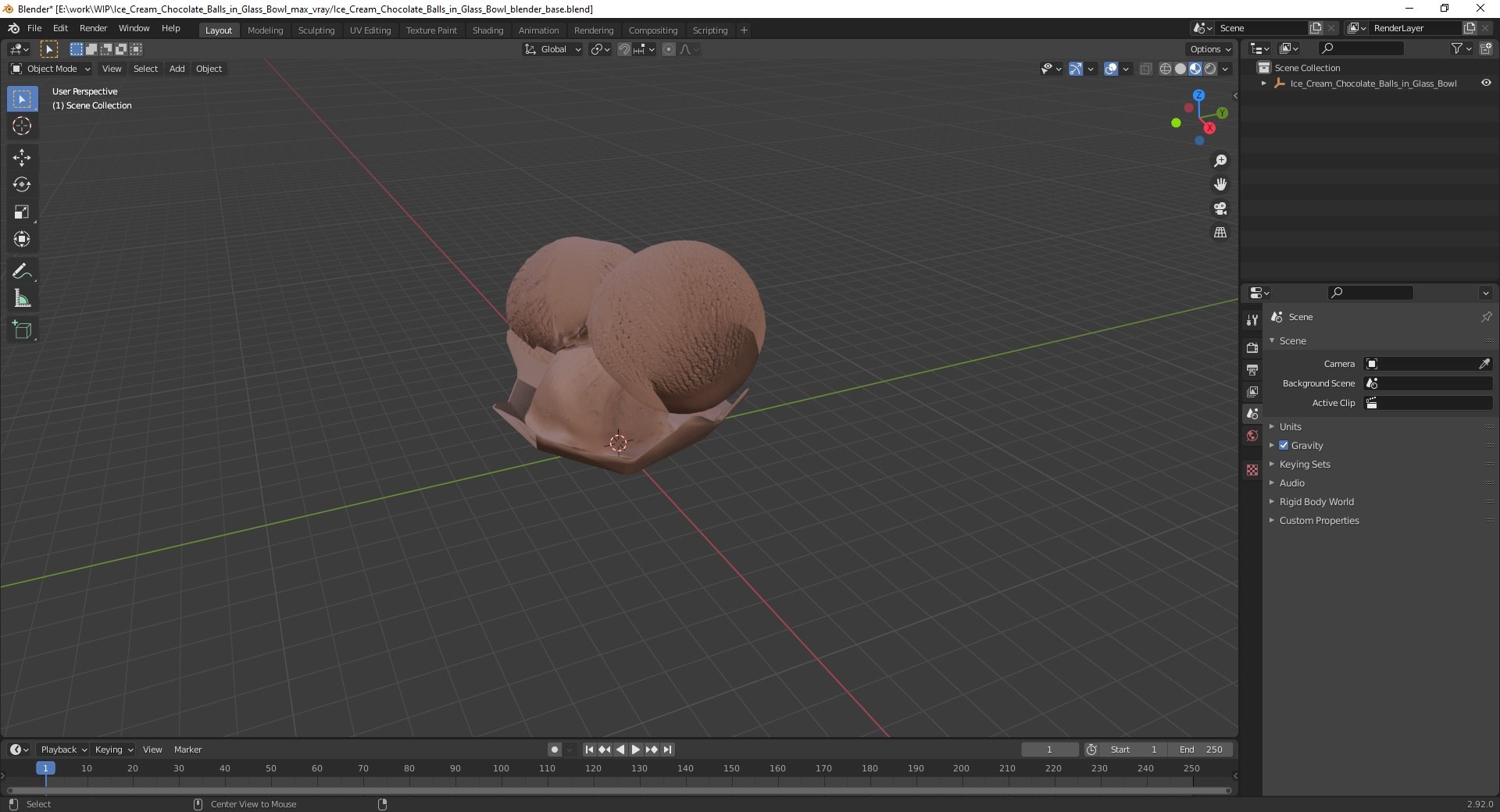Select the Annotate tool
1500x812 pixels.
[x=22, y=272]
